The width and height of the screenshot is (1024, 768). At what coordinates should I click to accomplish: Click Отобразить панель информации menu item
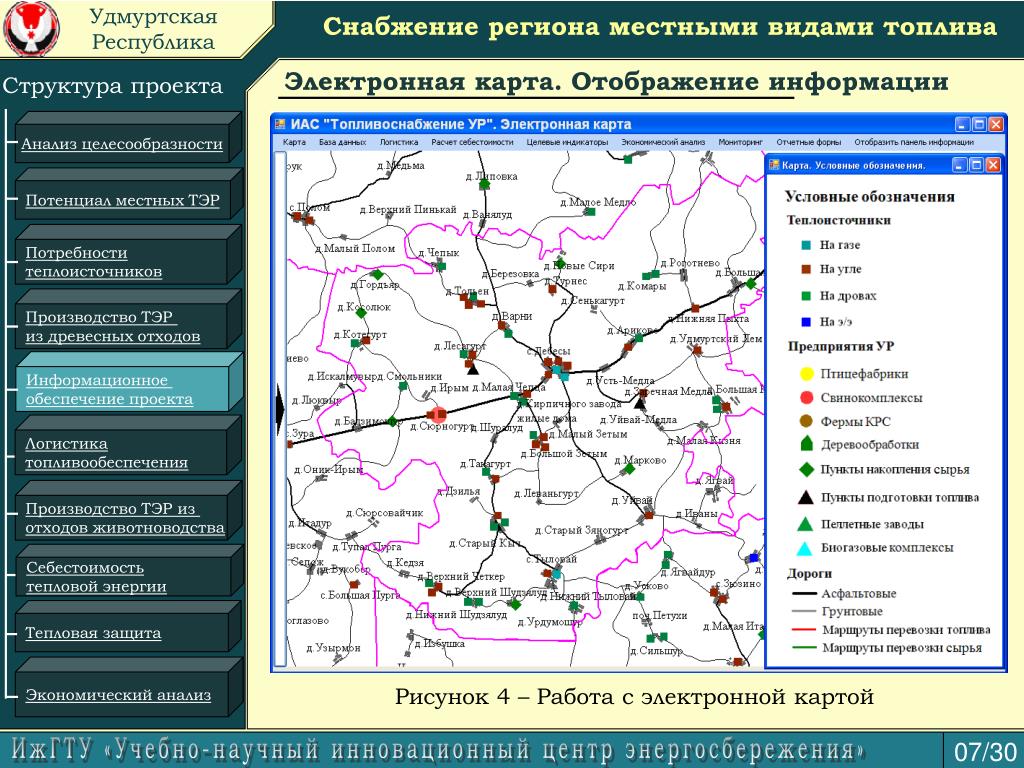(x=914, y=142)
